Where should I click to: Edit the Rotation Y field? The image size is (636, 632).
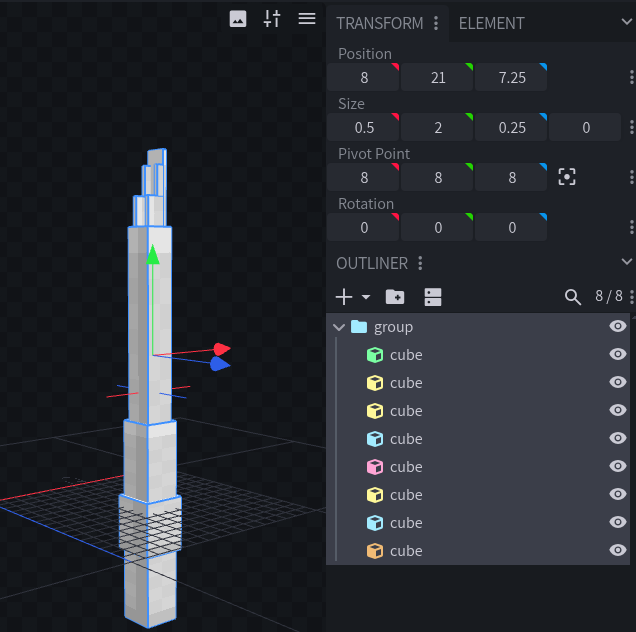coord(437,227)
